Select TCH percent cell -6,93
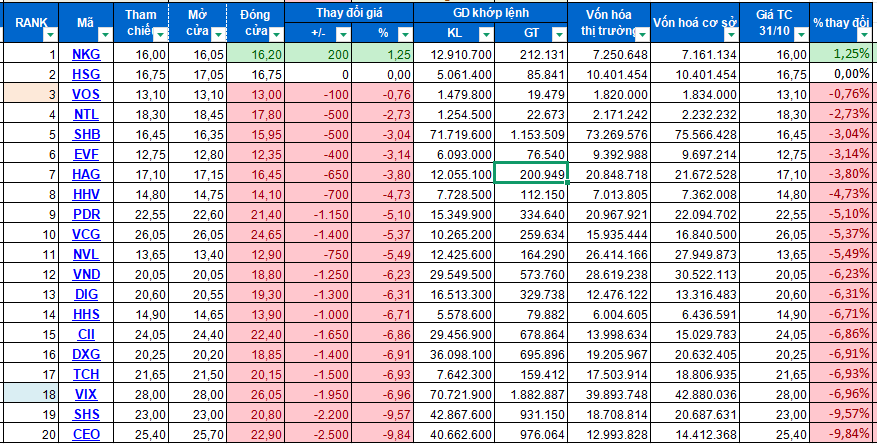877x444 pixels. click(x=383, y=375)
